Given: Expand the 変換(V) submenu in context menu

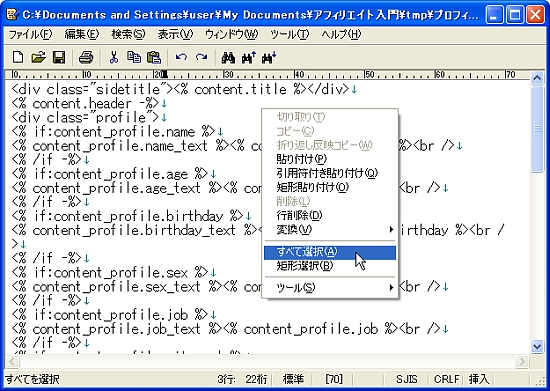Looking at the screenshot, I should (330, 230).
